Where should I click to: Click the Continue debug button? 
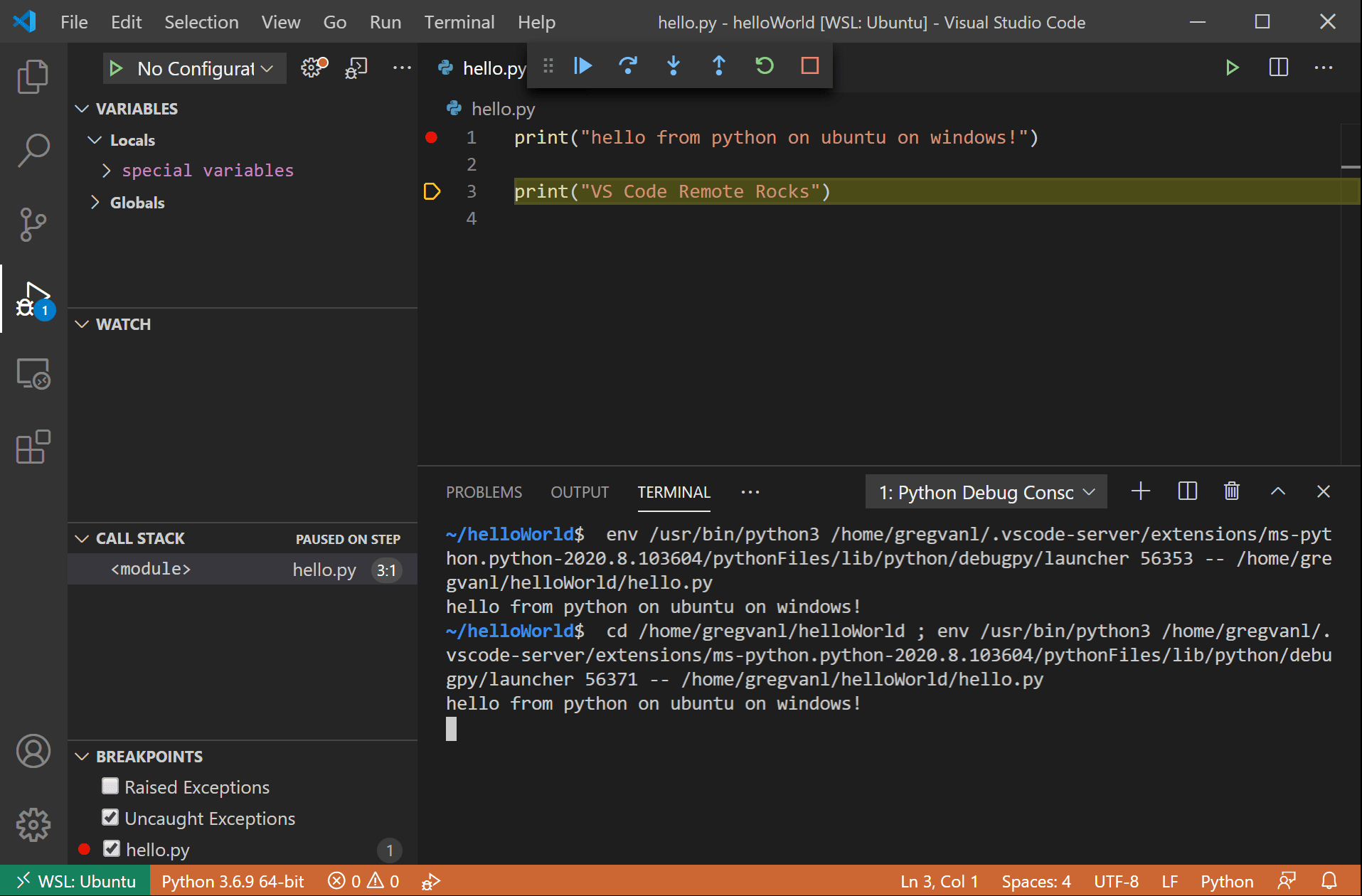click(582, 65)
